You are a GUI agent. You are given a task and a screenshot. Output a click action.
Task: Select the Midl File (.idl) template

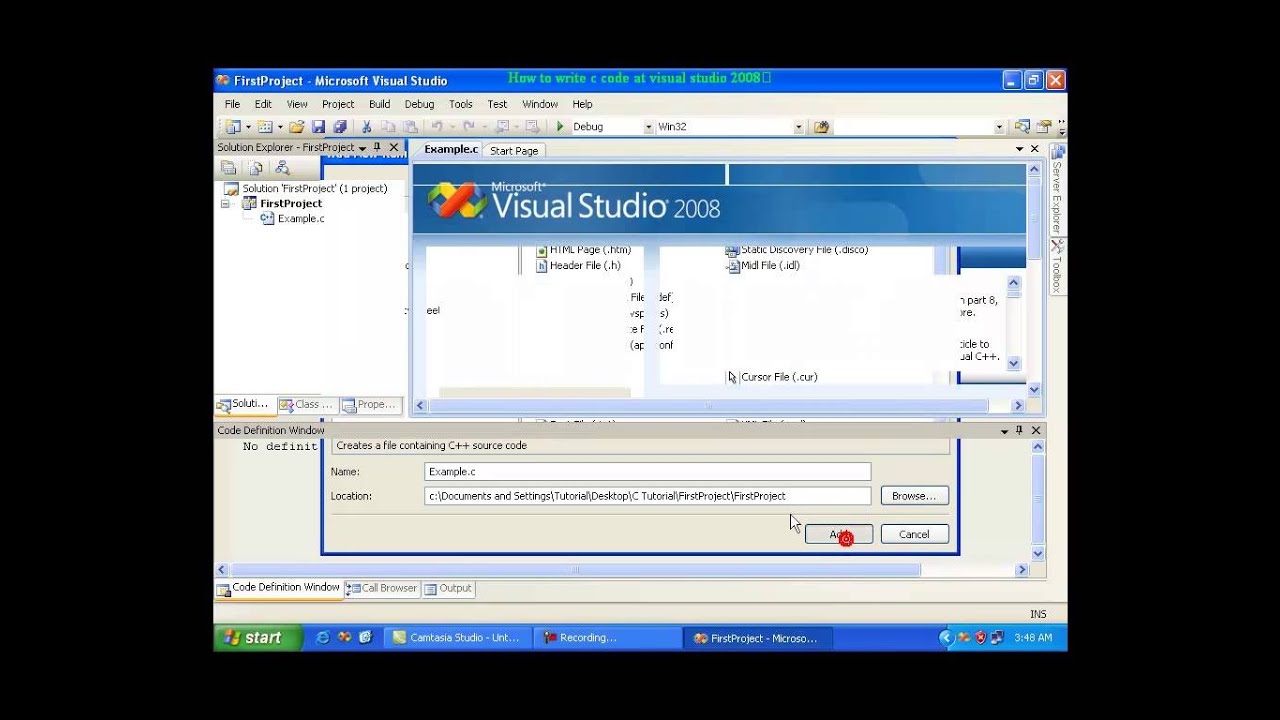tap(763, 266)
